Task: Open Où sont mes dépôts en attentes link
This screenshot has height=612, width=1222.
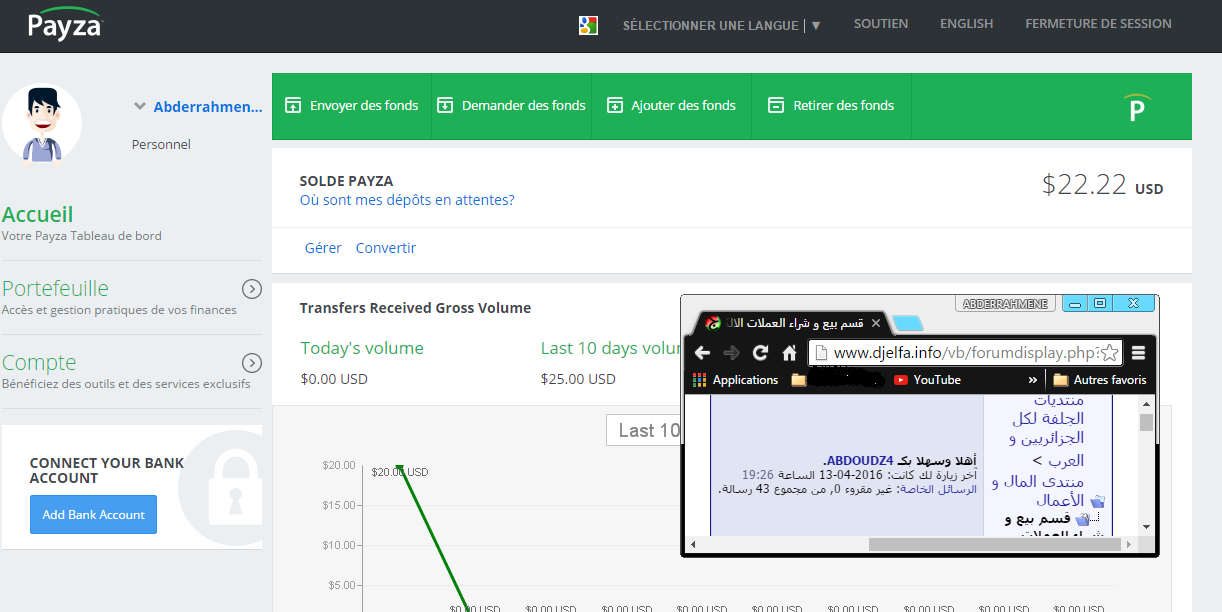Action: [407, 200]
